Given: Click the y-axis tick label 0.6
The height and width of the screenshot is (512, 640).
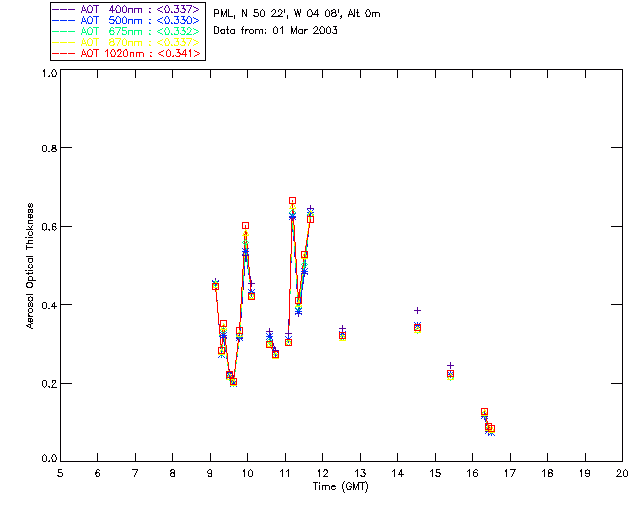Looking at the screenshot, I should point(49,227).
